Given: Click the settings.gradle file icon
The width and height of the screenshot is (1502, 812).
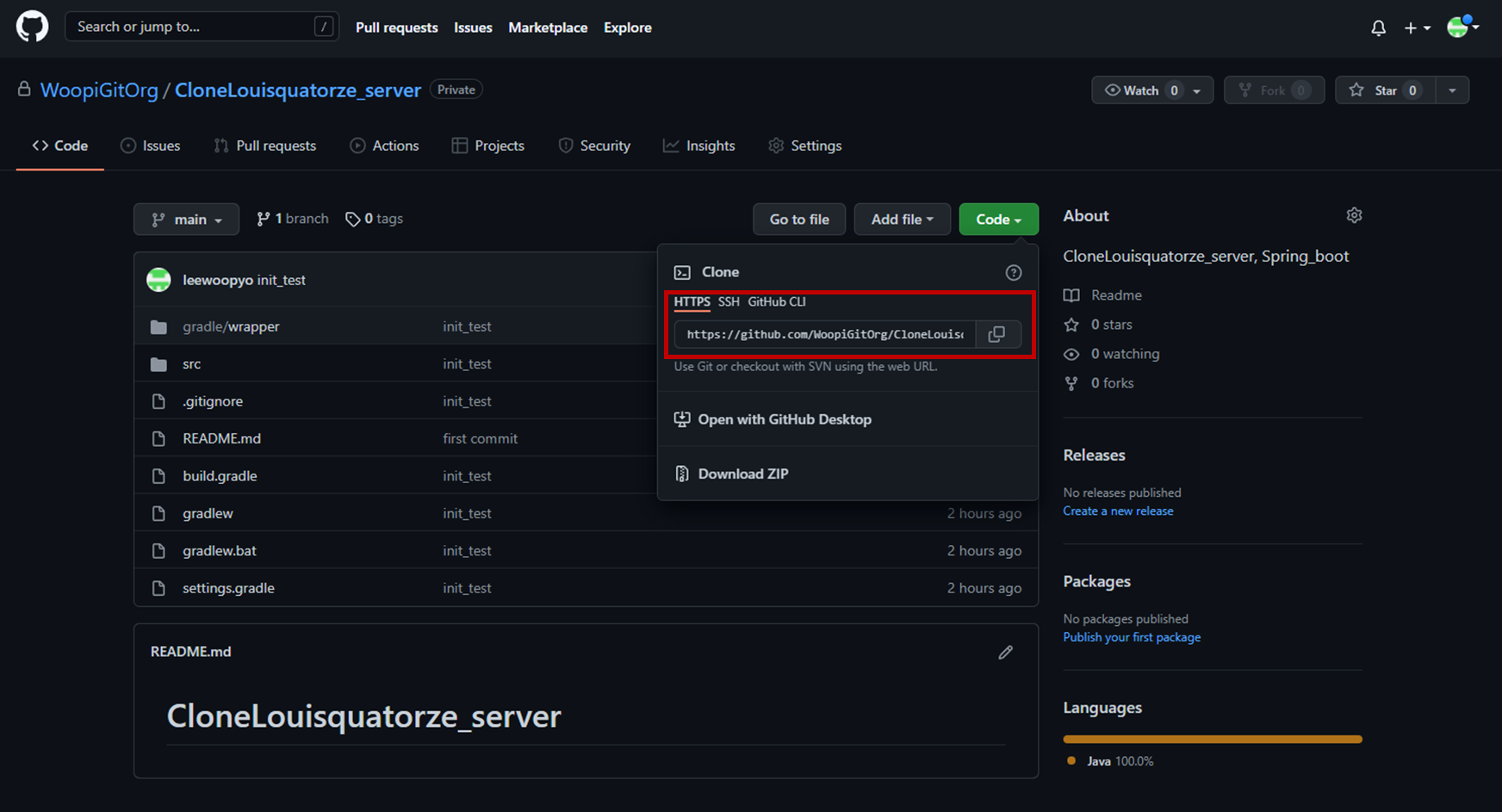Looking at the screenshot, I should (158, 588).
